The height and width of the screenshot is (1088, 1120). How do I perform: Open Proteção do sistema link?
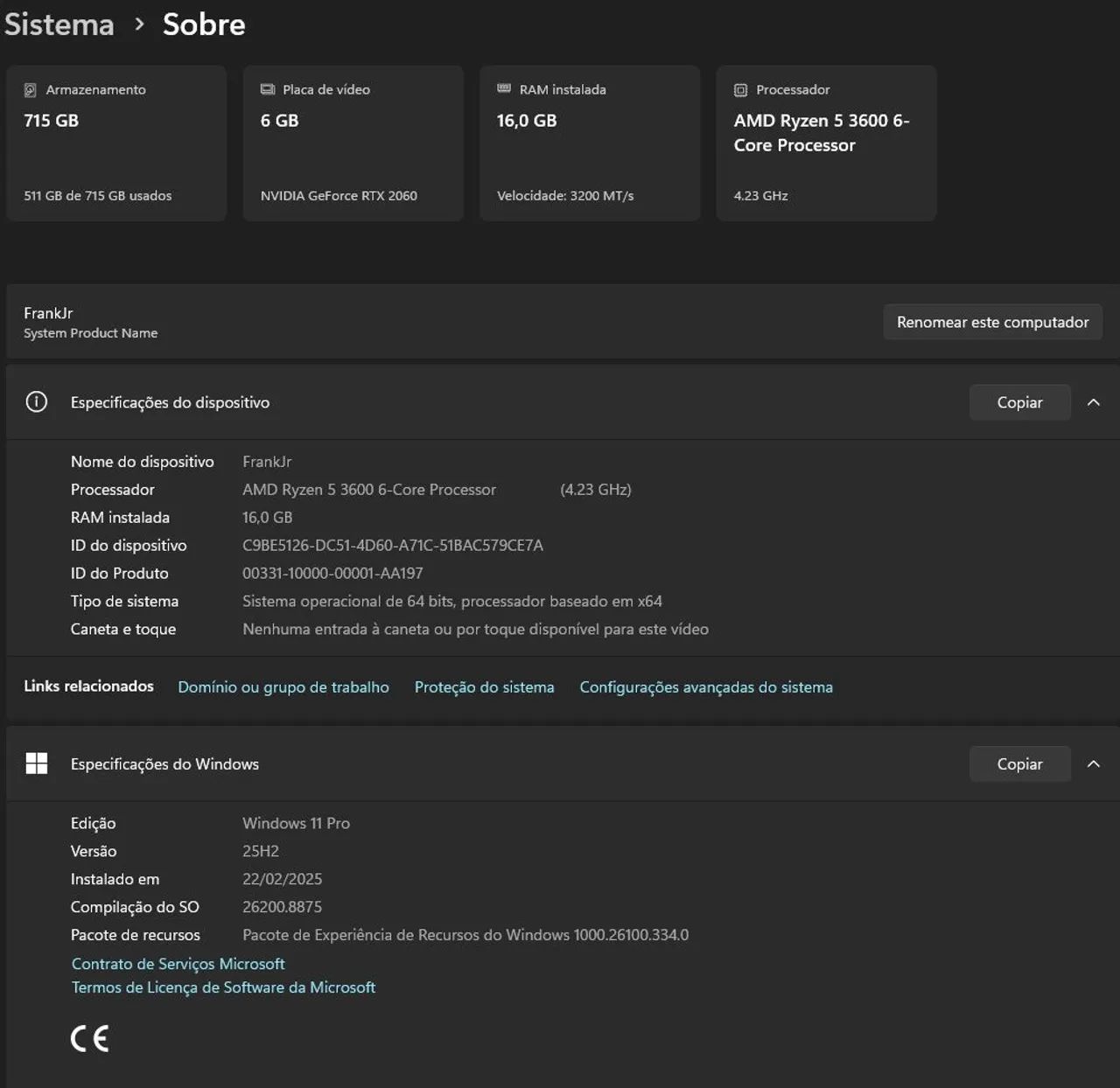point(485,687)
